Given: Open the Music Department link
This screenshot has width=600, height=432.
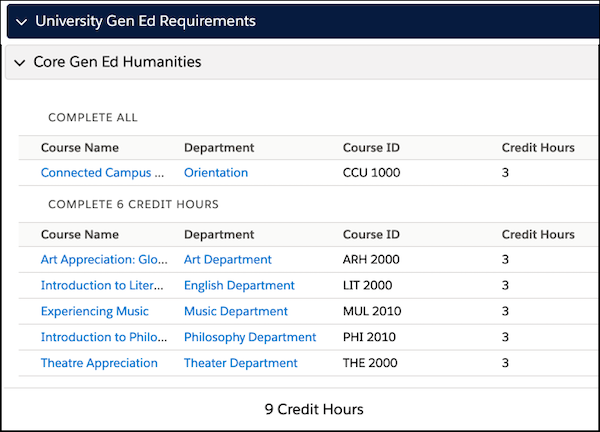Looking at the screenshot, I should [x=236, y=311].
